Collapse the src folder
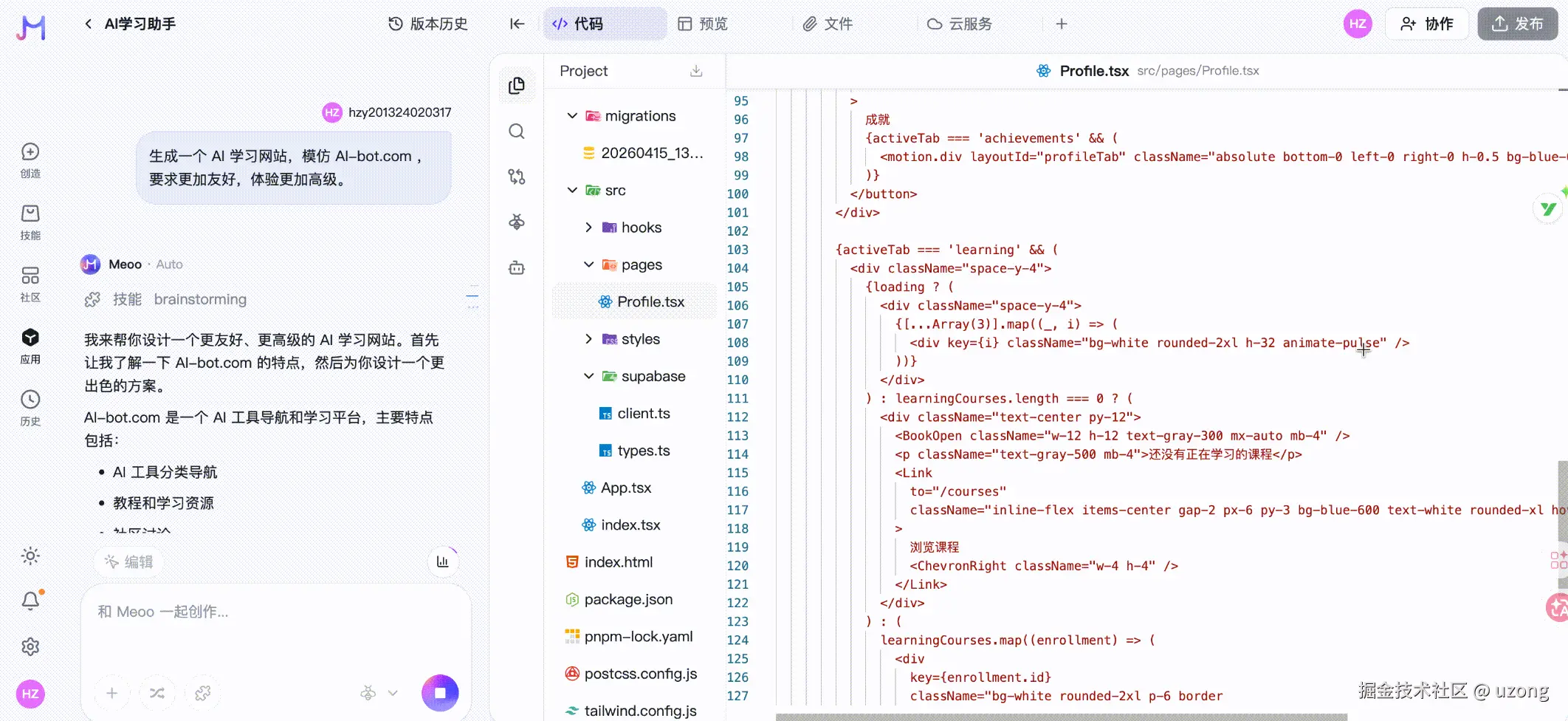 (572, 190)
